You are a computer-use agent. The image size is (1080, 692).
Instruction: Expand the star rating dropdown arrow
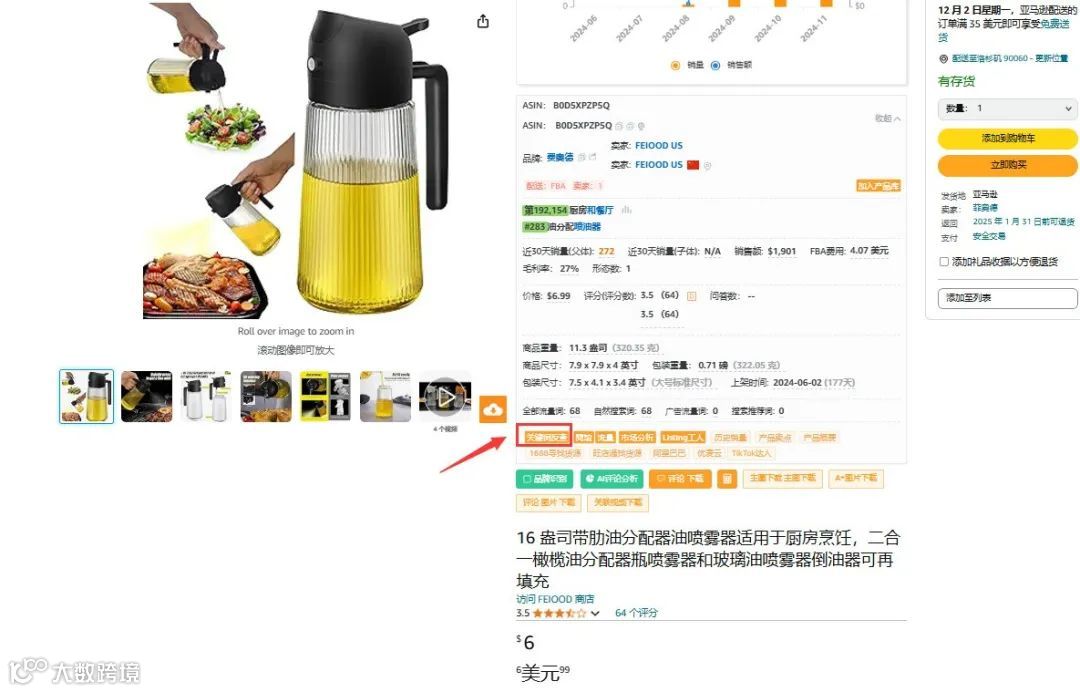(x=595, y=613)
